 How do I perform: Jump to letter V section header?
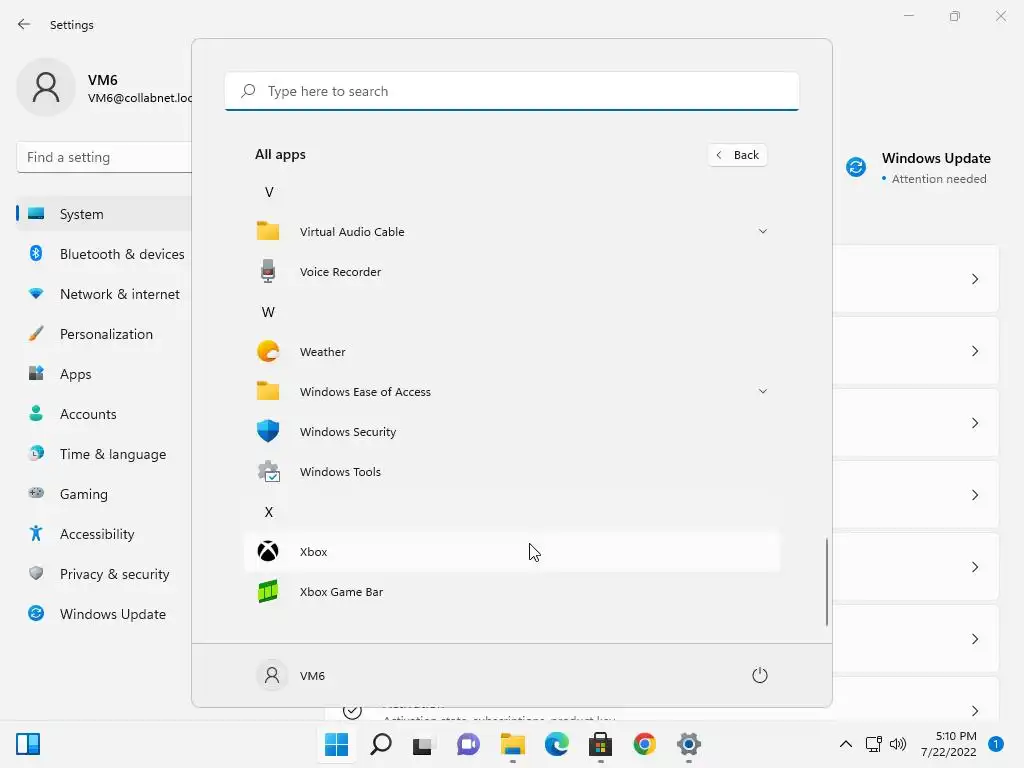point(268,192)
